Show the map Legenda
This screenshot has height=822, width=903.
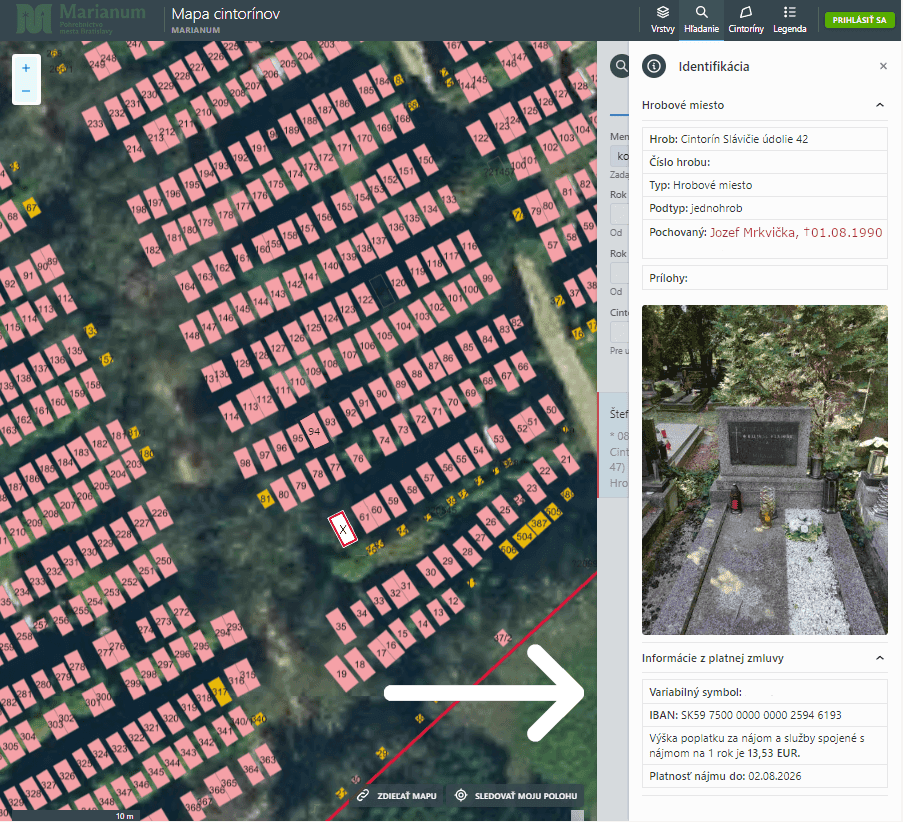point(790,19)
